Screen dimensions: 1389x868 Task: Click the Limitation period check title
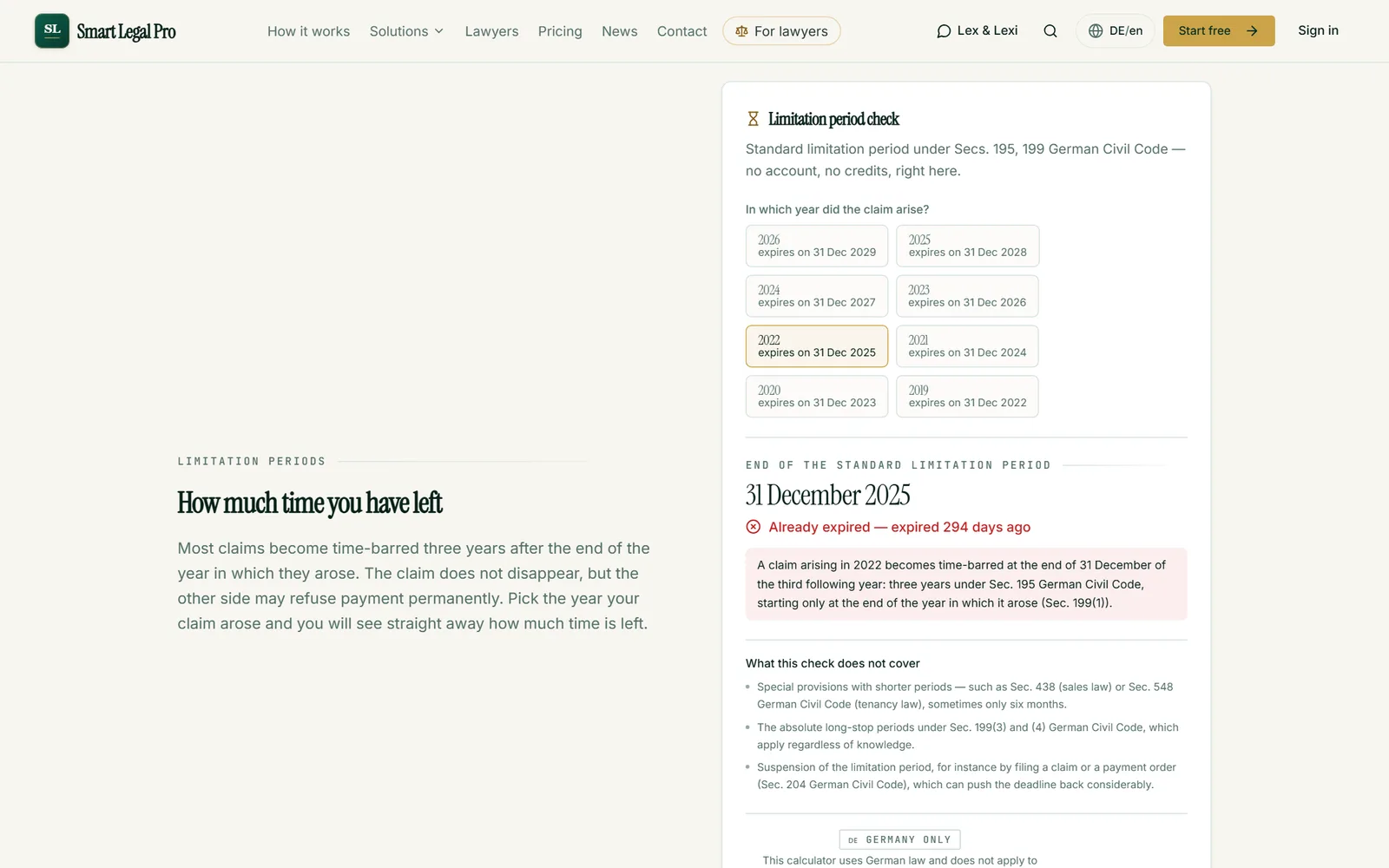click(833, 119)
